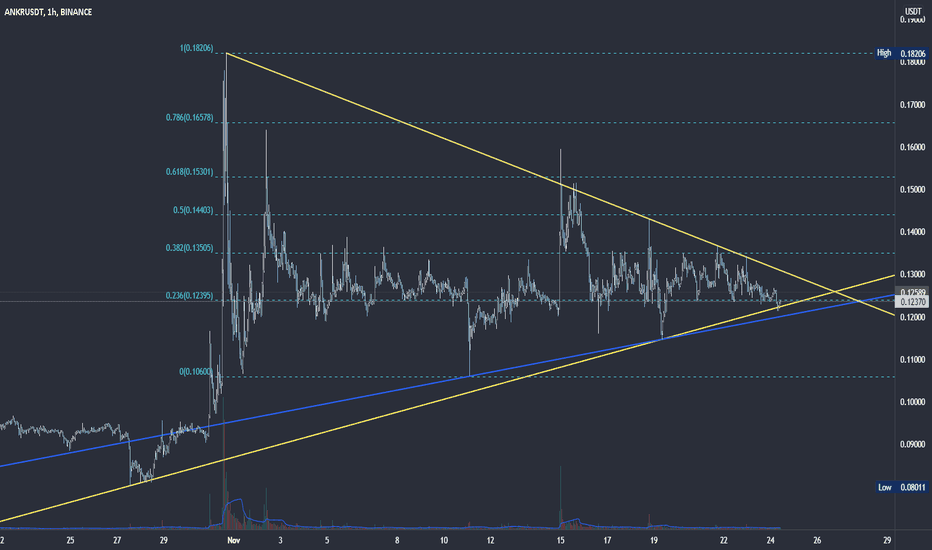Select the 0.236(0.12395) Fibonacci label
This screenshot has width=932, height=550.
pyautogui.click(x=189, y=296)
